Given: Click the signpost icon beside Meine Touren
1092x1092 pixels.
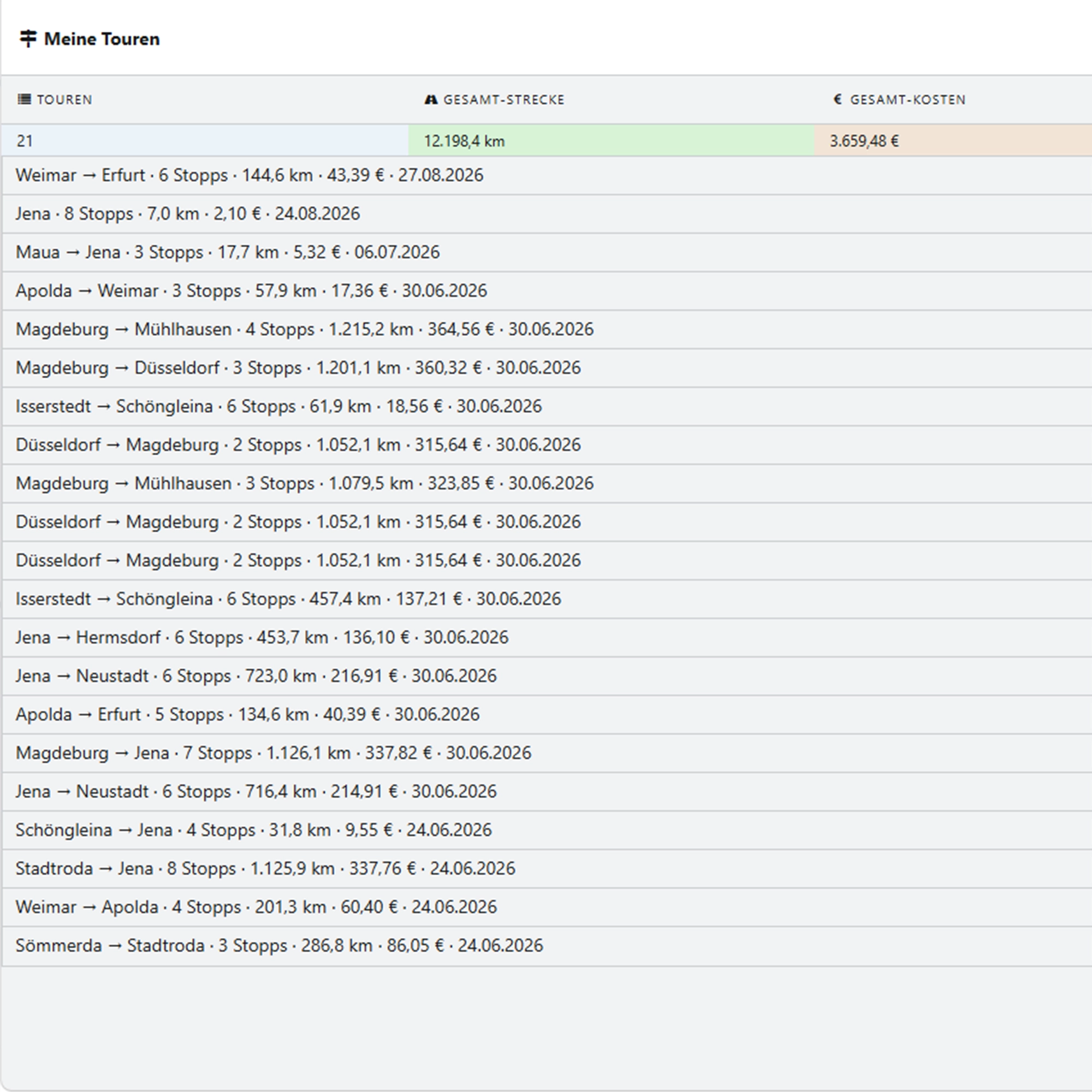Looking at the screenshot, I should [x=28, y=39].
